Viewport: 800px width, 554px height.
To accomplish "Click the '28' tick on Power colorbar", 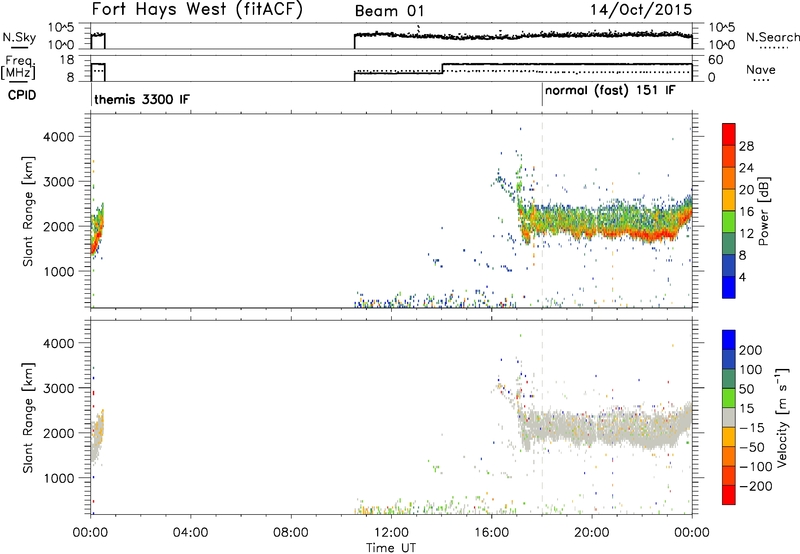I will (746, 146).
